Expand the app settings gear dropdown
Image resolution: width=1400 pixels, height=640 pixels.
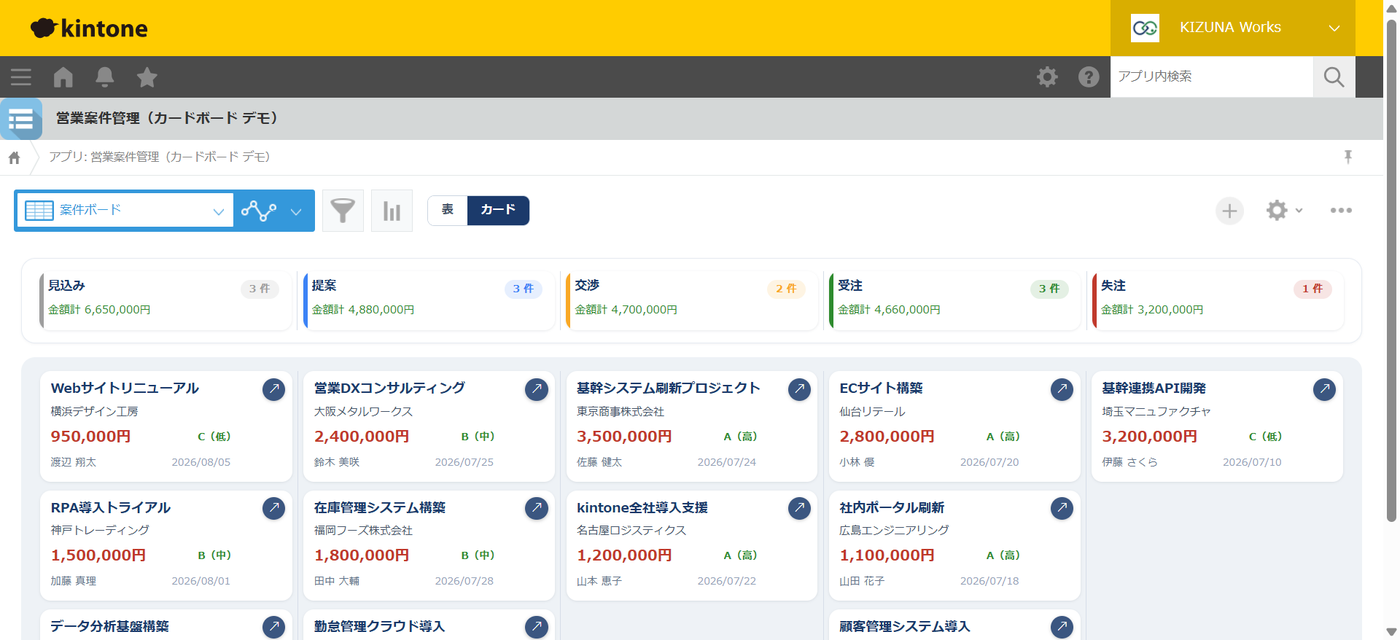click(x=1285, y=211)
